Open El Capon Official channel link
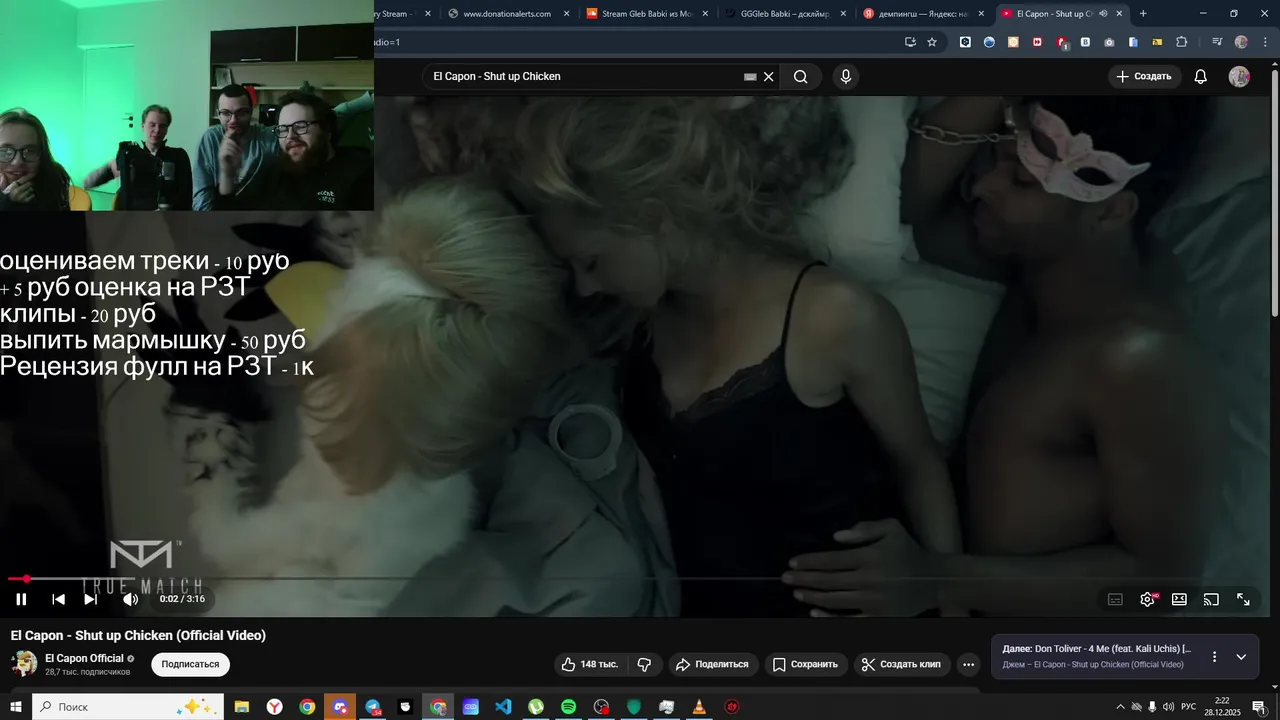The height and width of the screenshot is (720, 1280). click(84, 658)
